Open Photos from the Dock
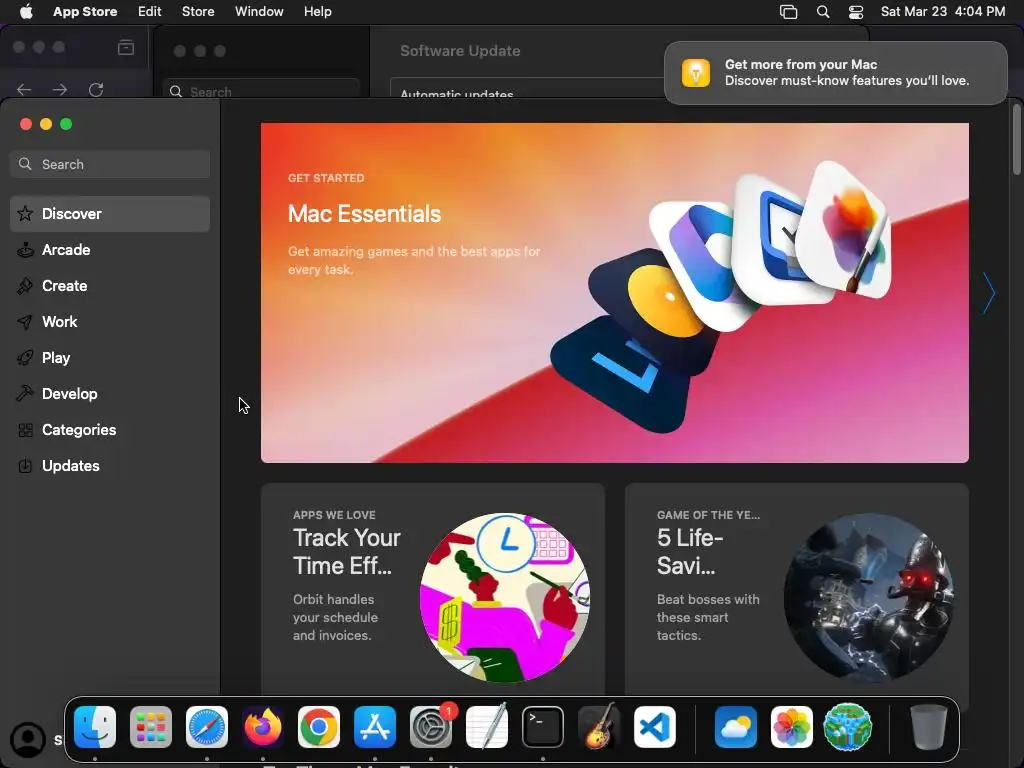The image size is (1024, 768). click(792, 727)
